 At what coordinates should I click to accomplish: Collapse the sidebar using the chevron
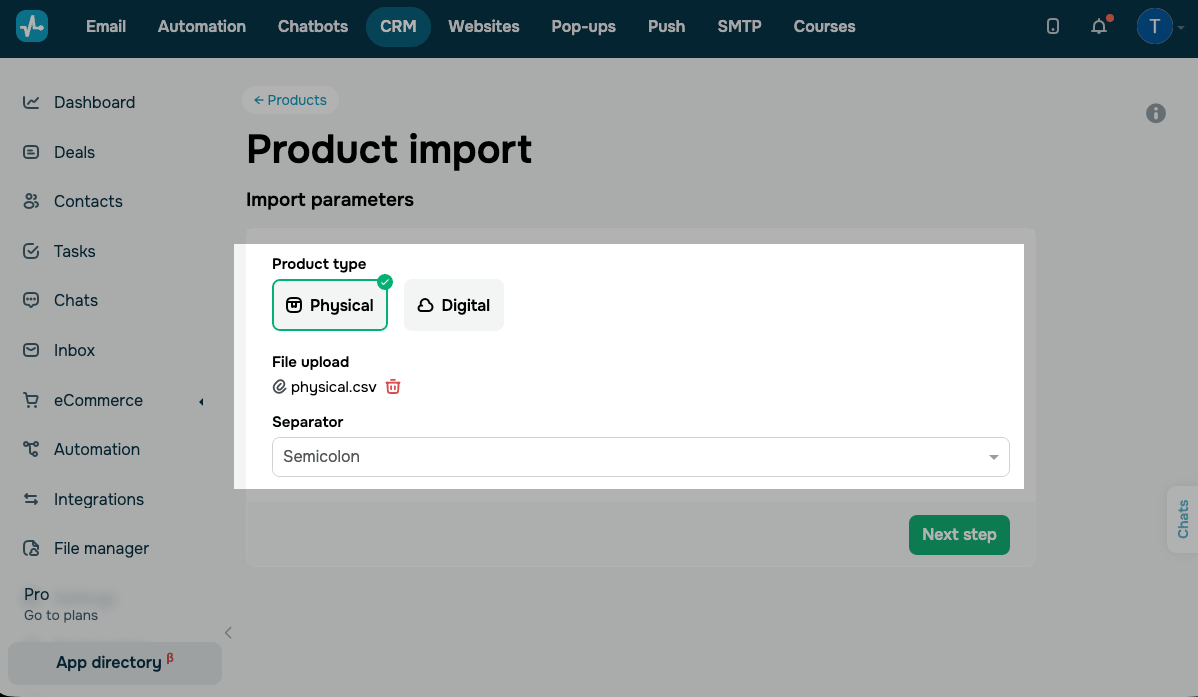pyautogui.click(x=228, y=633)
